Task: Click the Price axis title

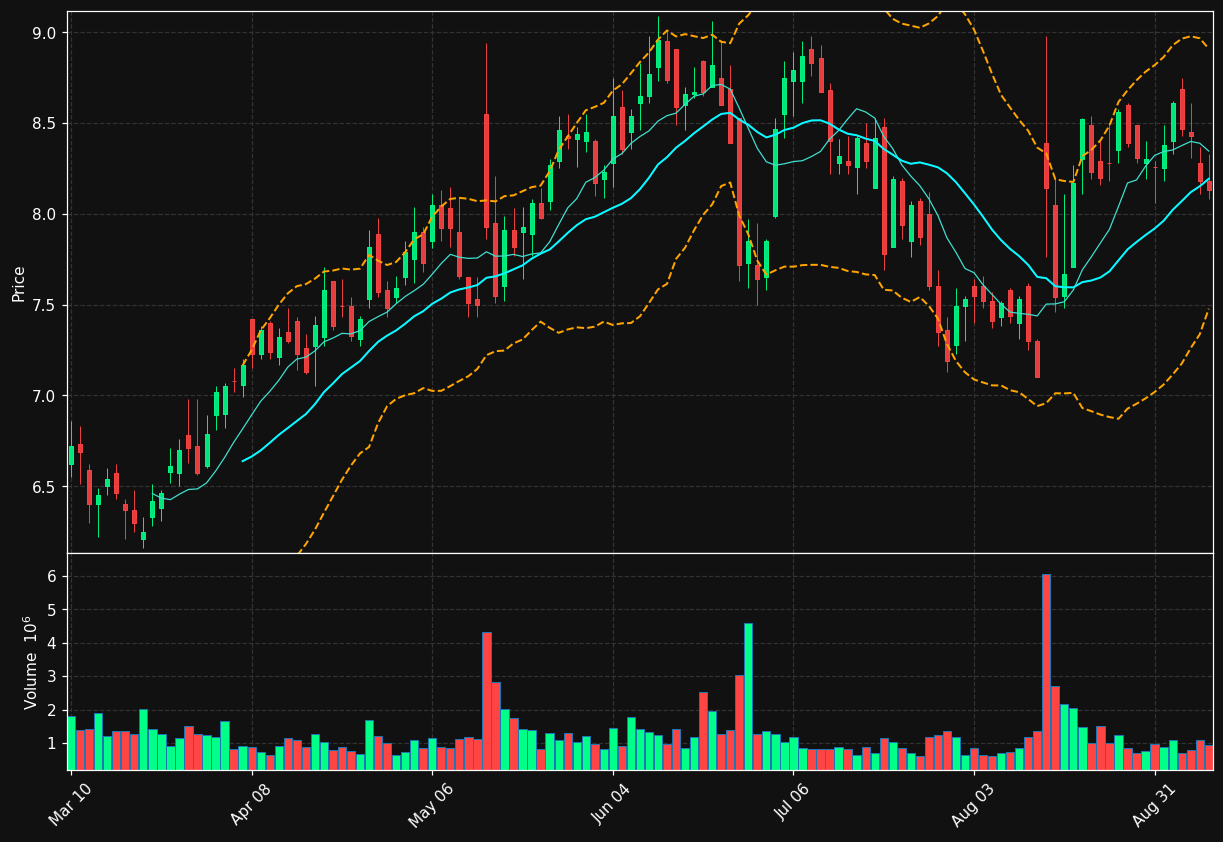Action: point(19,283)
